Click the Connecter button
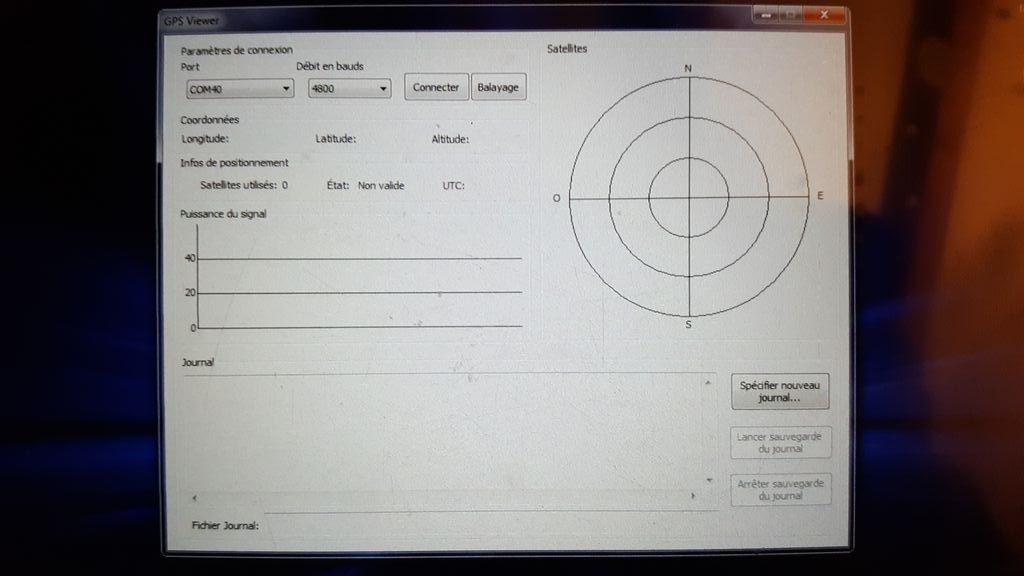1024x576 pixels. pos(436,87)
